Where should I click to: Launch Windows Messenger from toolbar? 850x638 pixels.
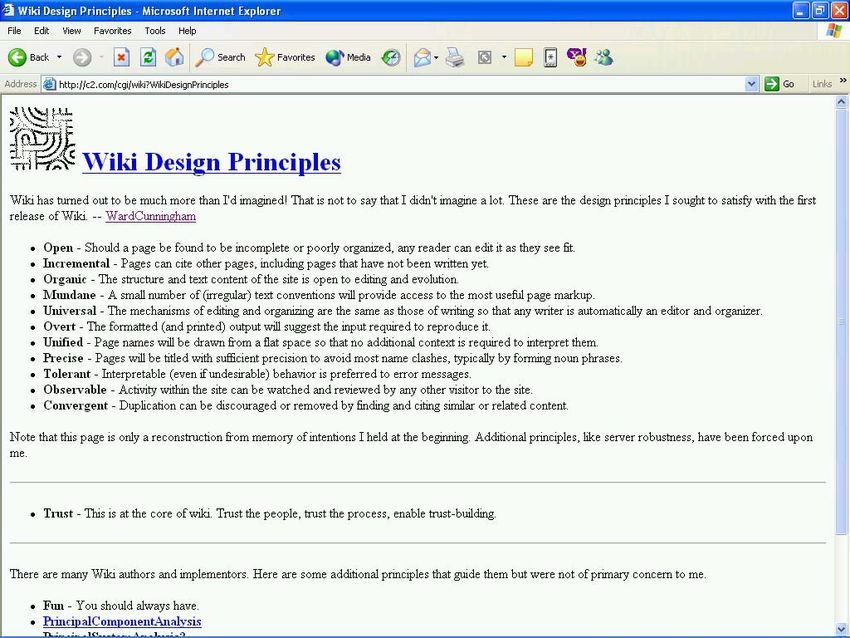tap(604, 57)
